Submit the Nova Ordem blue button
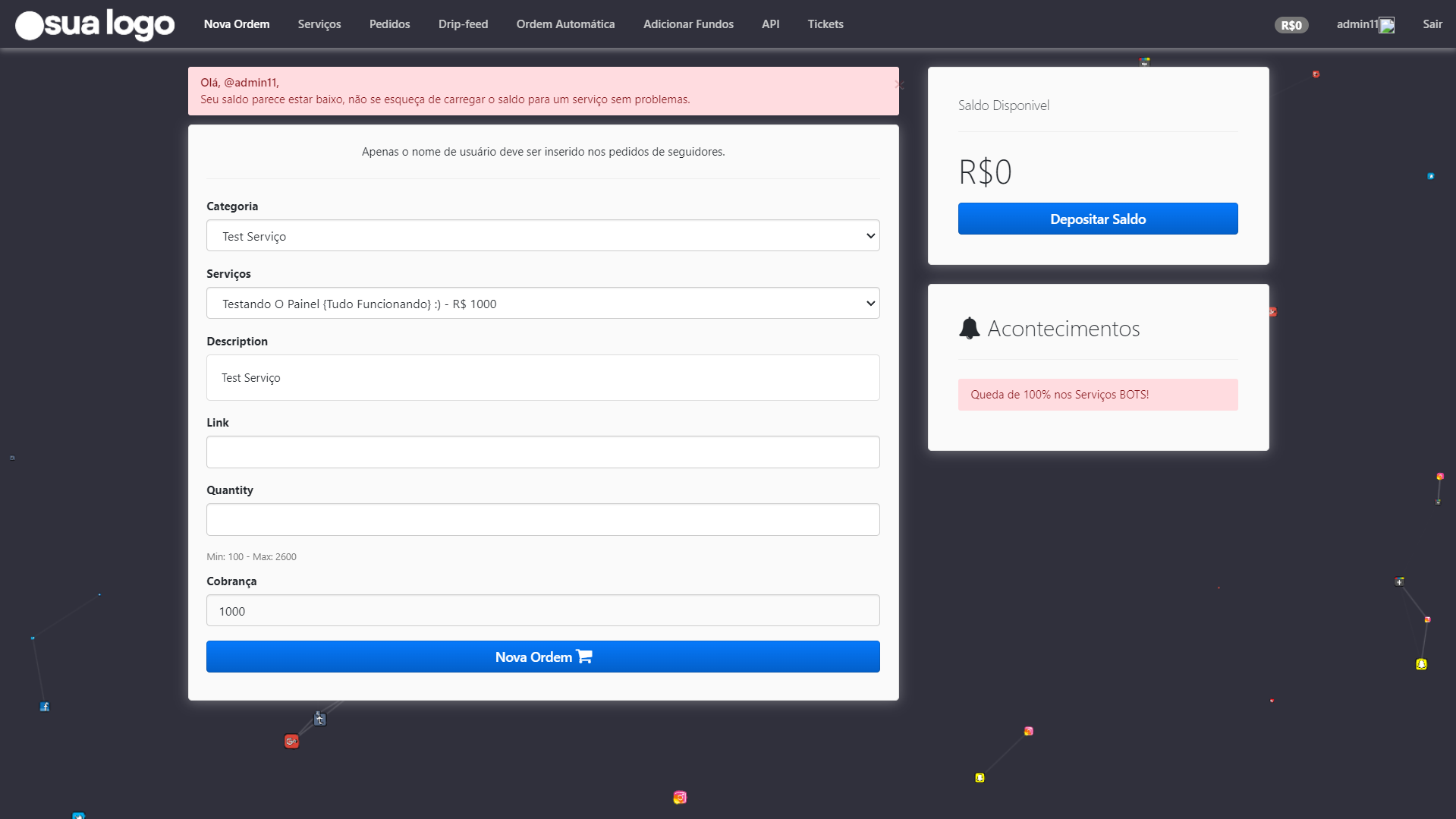Screen dimensions: 1456x819 [542, 657]
